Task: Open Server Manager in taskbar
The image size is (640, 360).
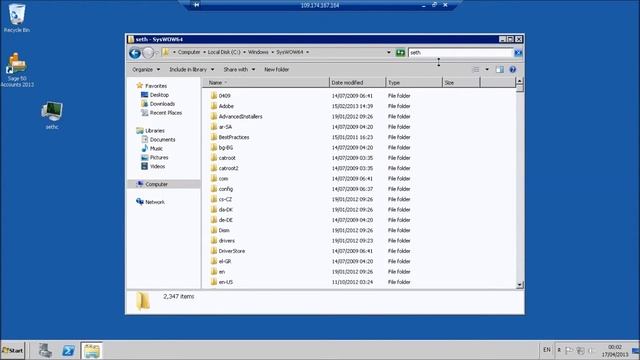Action: pos(45,351)
